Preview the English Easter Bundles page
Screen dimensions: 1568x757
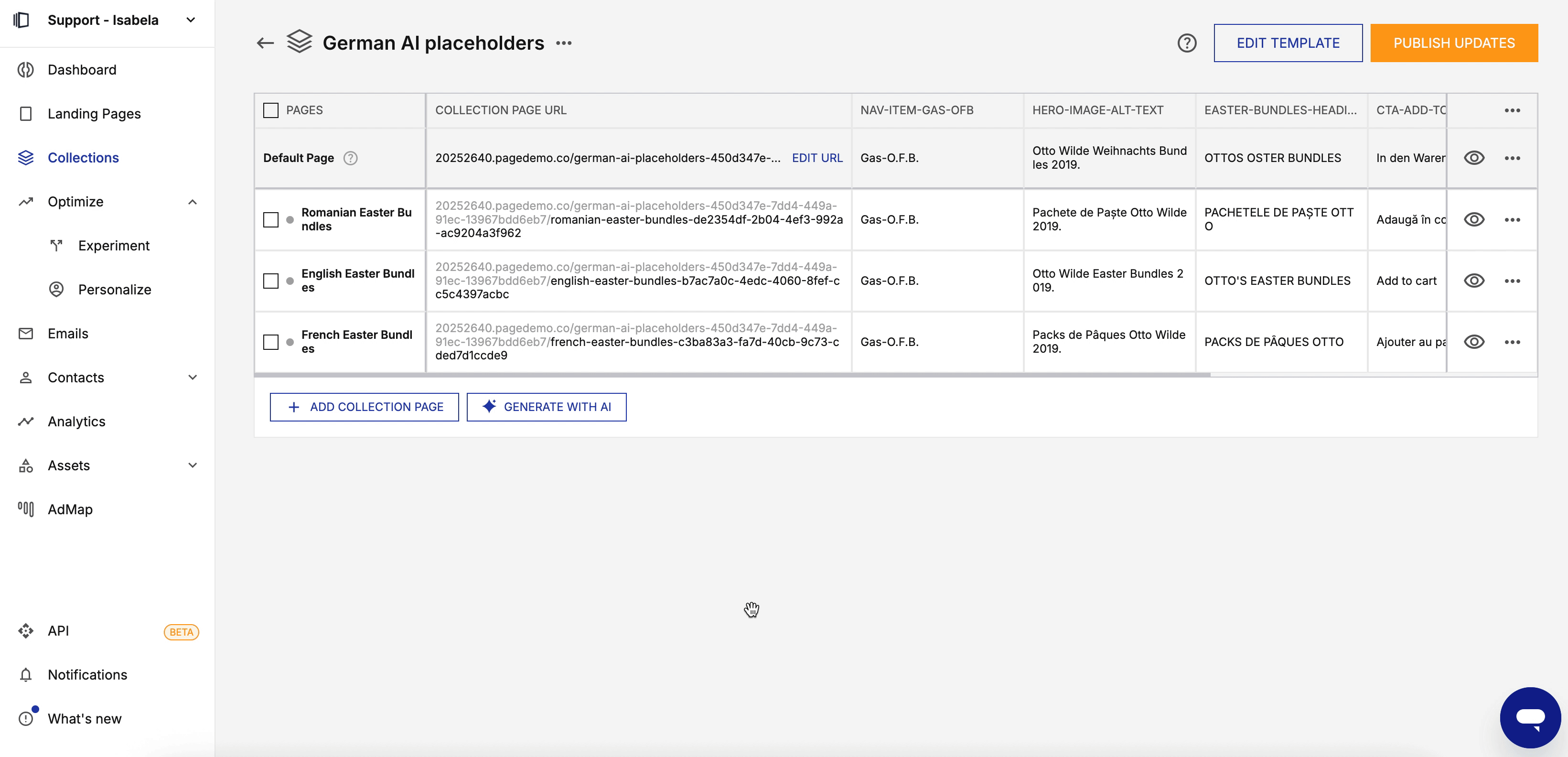[x=1475, y=281]
